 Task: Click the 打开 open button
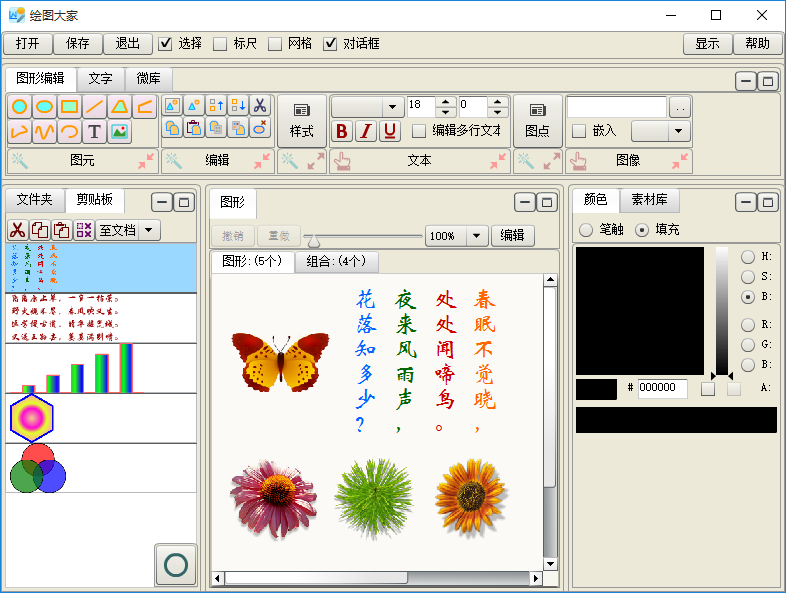pos(28,44)
